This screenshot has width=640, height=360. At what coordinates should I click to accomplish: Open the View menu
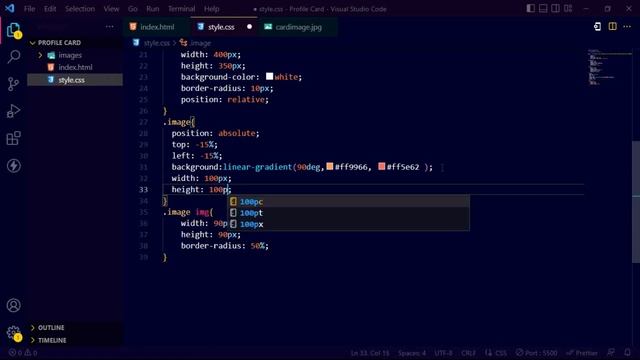click(111, 9)
